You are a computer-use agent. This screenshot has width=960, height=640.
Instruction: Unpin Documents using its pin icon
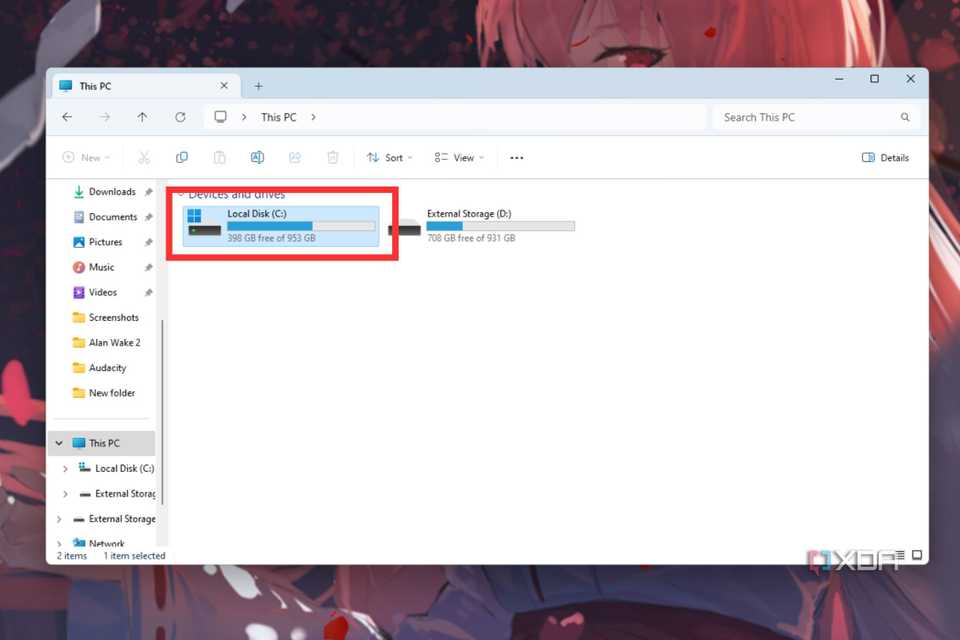point(148,217)
